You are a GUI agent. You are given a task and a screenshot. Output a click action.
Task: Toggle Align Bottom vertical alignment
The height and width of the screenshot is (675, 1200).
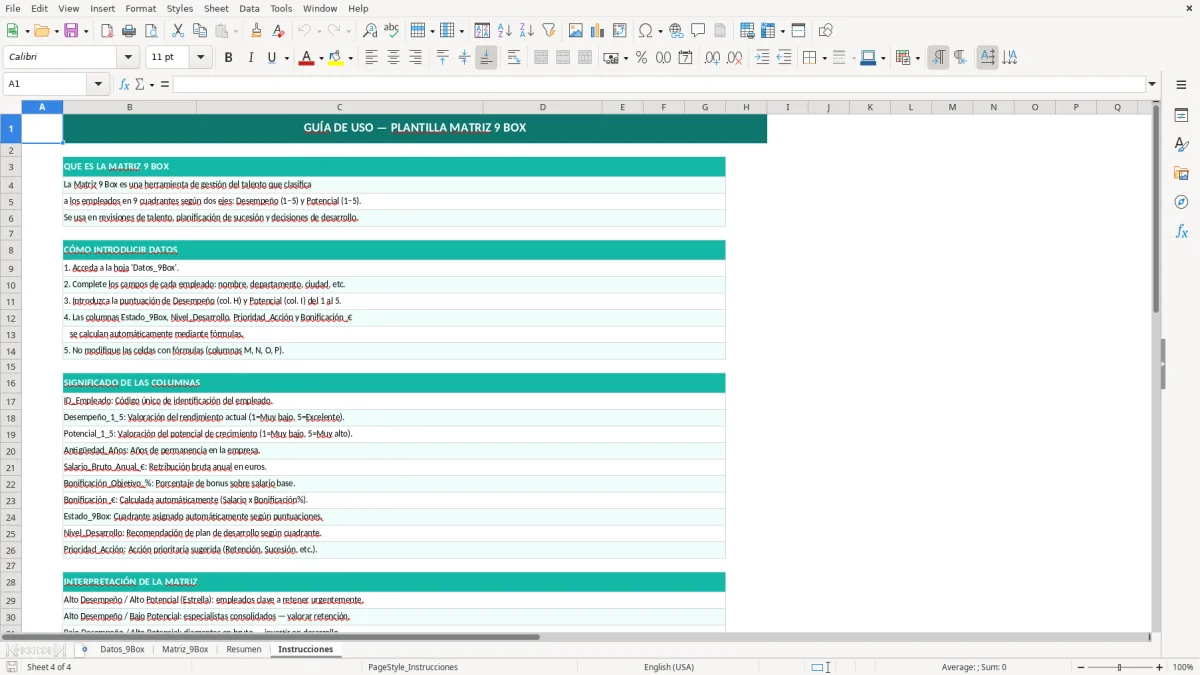click(486, 58)
